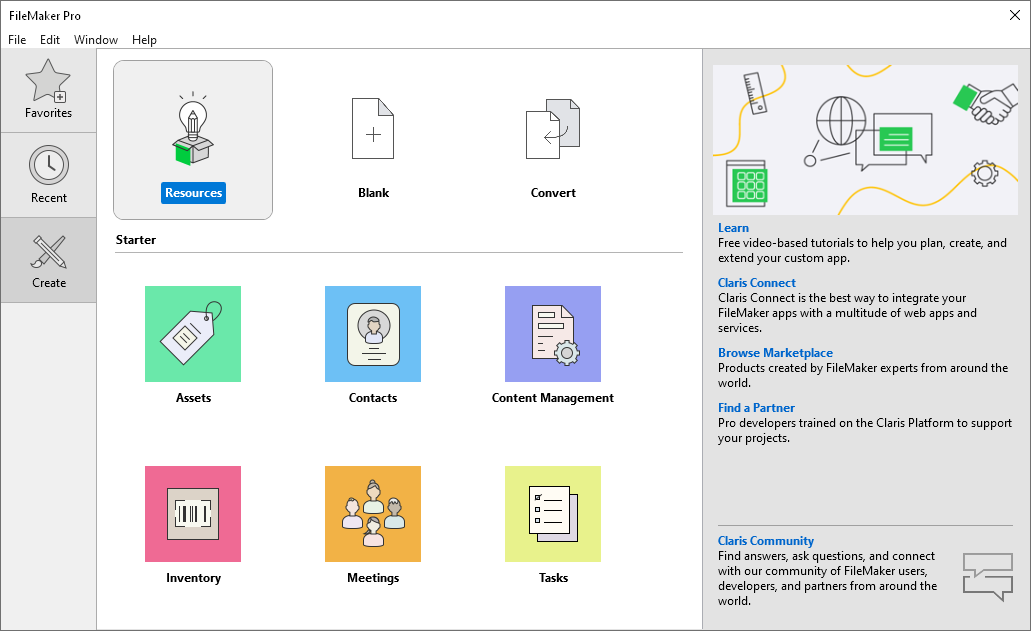Open the Inventory barcode starter icon
This screenshot has height=631, width=1031.
click(193, 514)
